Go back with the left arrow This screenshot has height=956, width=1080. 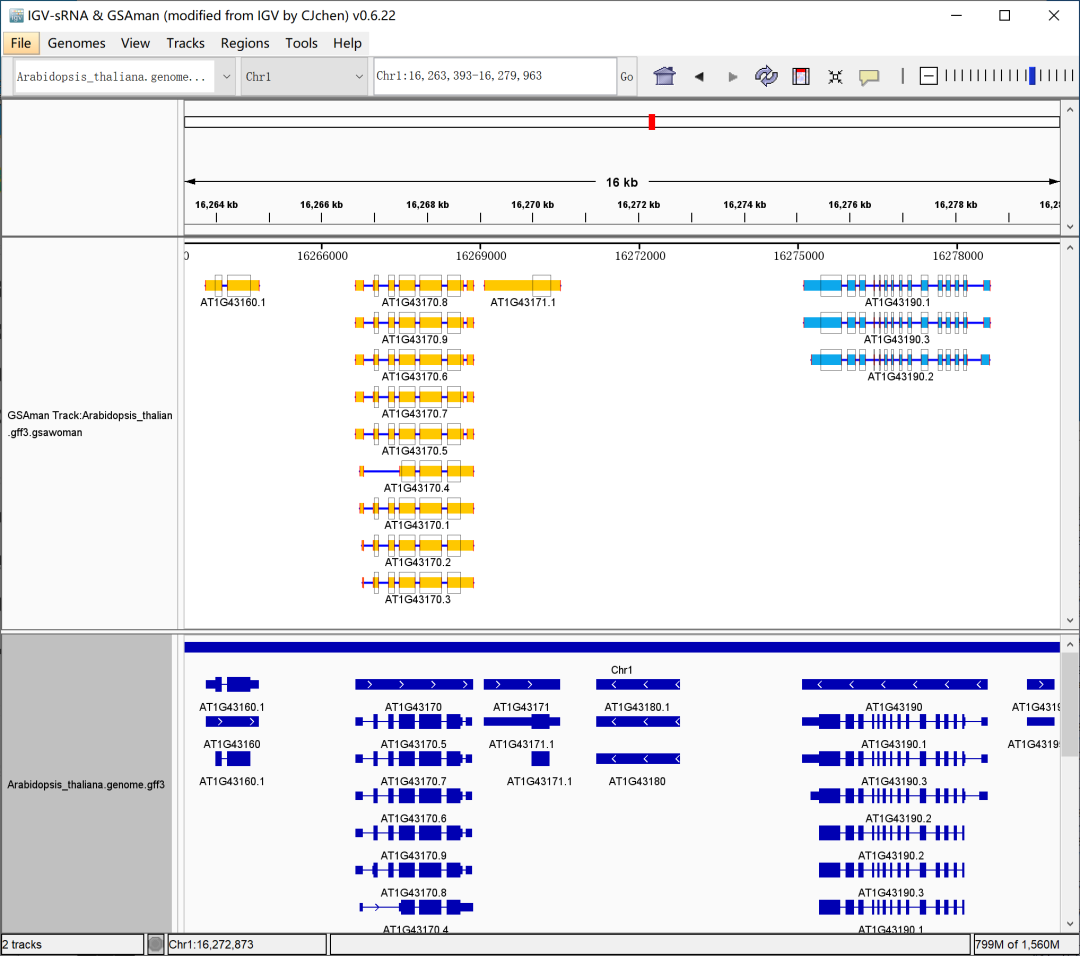[x=699, y=77]
